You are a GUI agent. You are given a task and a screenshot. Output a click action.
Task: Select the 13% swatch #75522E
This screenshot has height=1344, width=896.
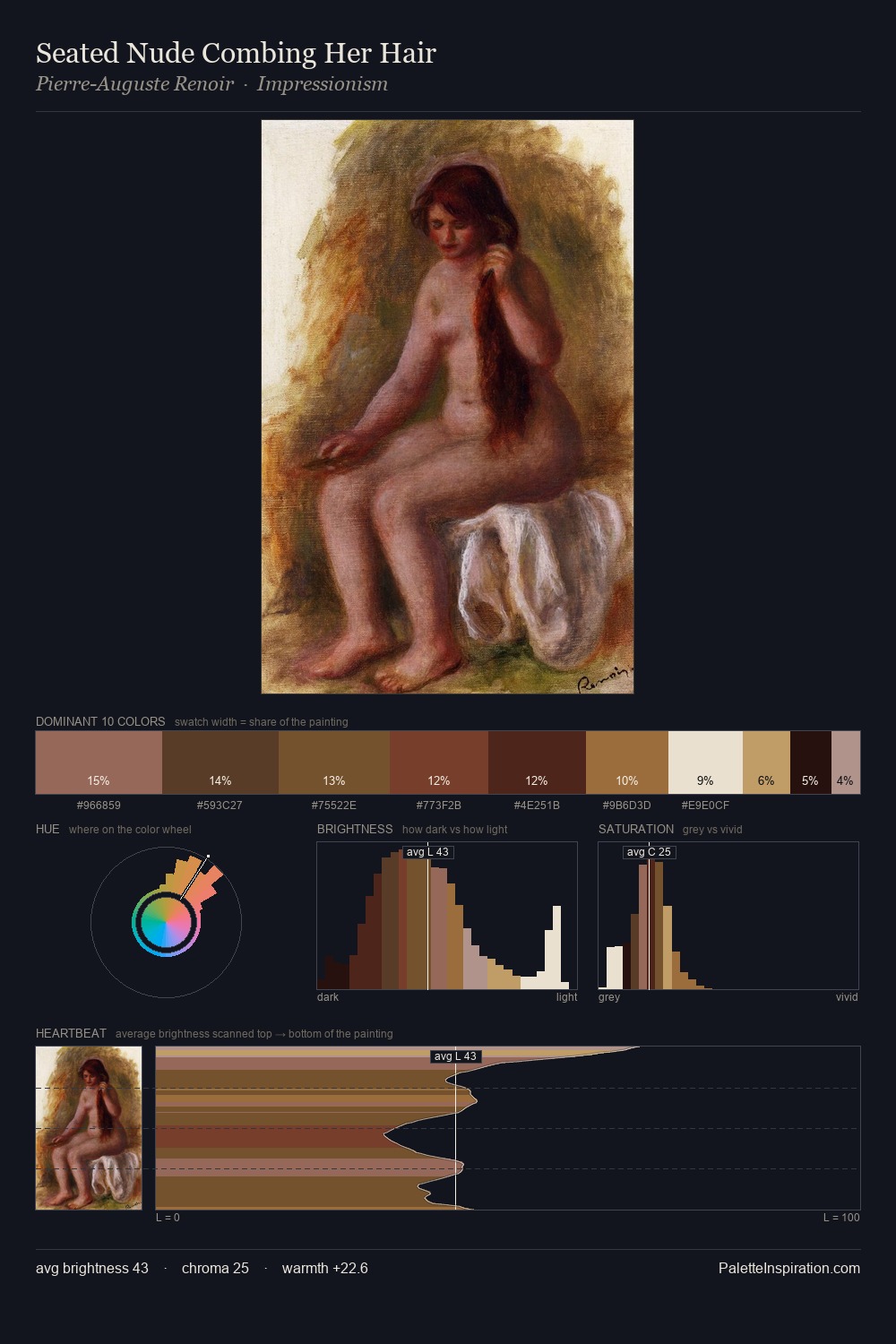334,762
